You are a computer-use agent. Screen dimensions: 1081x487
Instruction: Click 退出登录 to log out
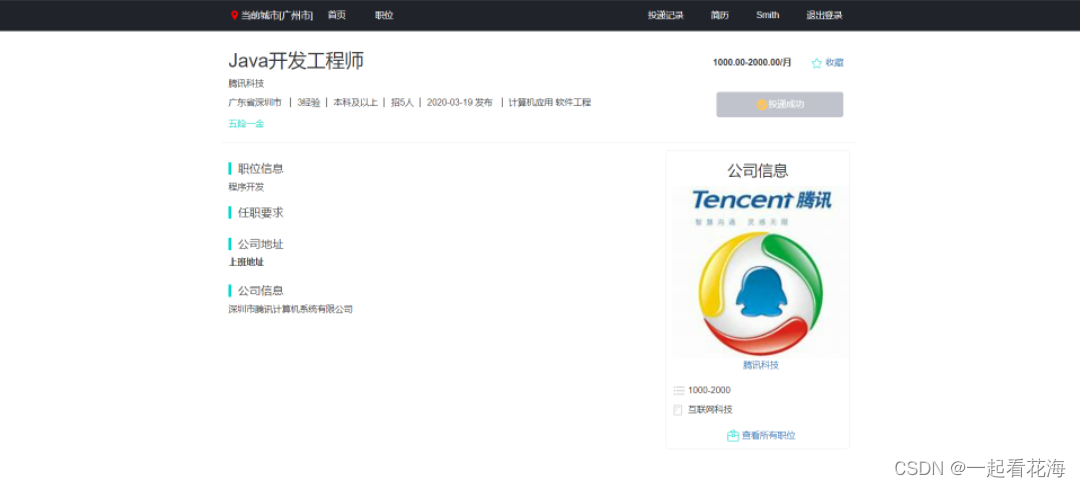pos(825,15)
